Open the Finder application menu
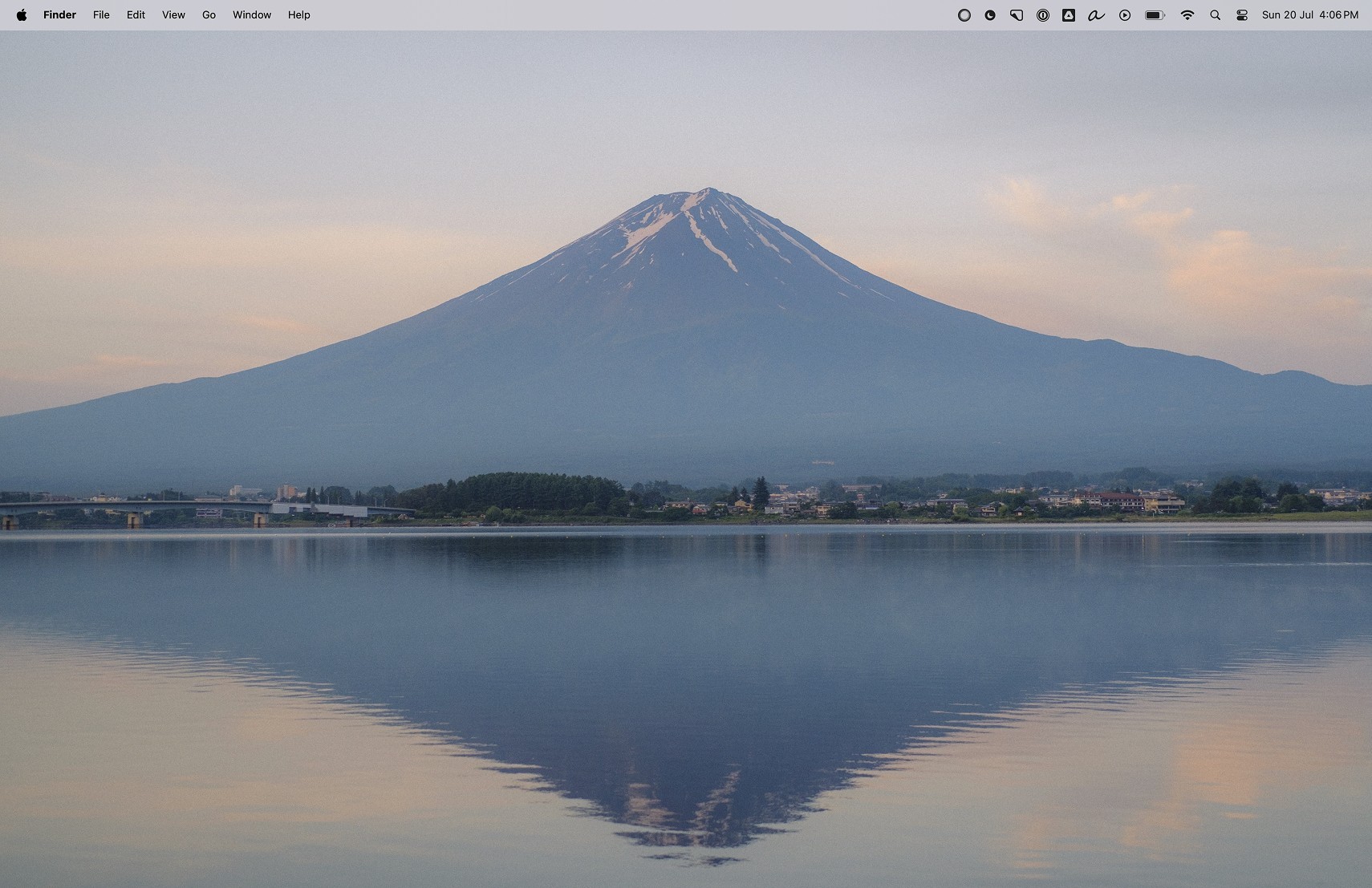 59,15
